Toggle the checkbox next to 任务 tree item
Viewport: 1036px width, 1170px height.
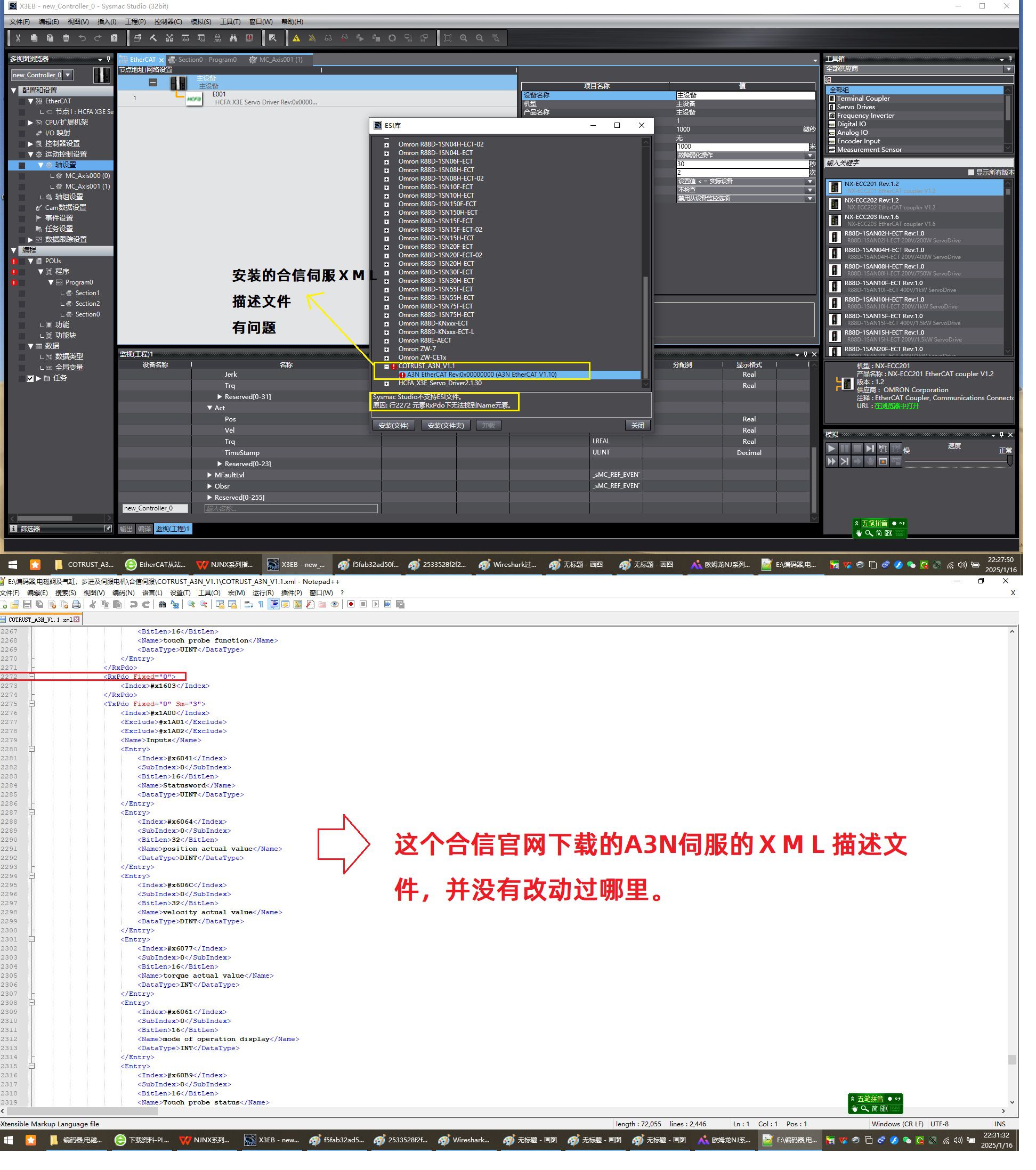coord(30,378)
